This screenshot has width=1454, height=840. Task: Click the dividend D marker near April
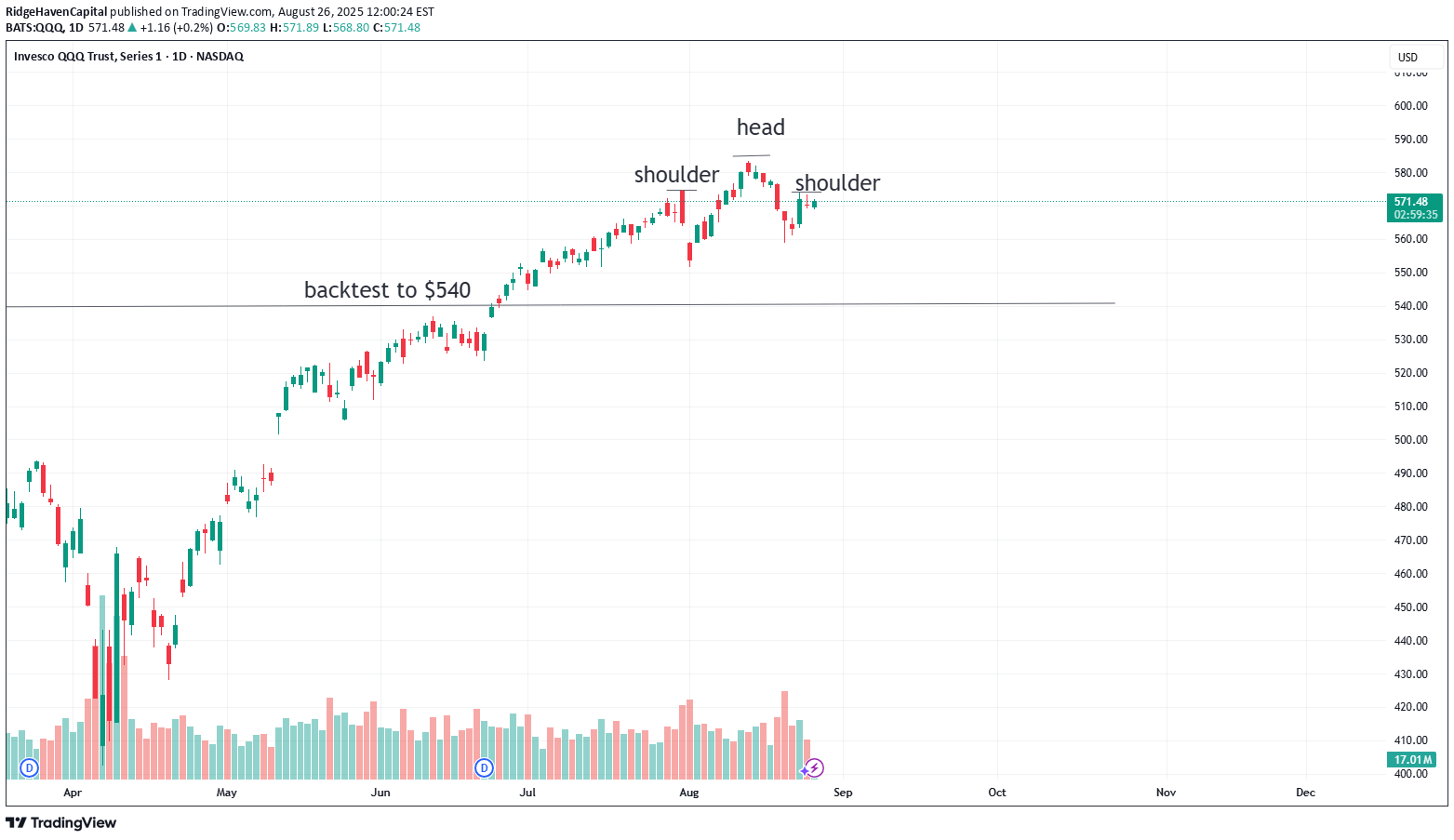30,767
